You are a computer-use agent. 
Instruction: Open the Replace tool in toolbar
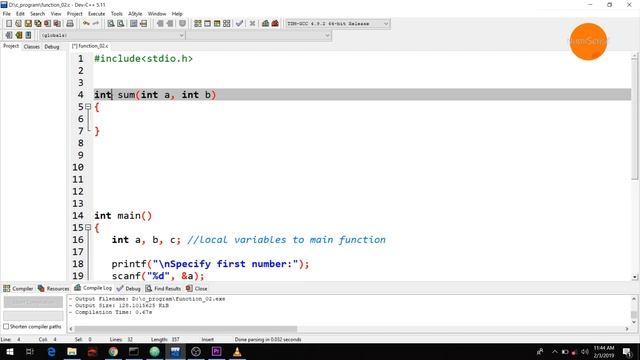coord(121,24)
